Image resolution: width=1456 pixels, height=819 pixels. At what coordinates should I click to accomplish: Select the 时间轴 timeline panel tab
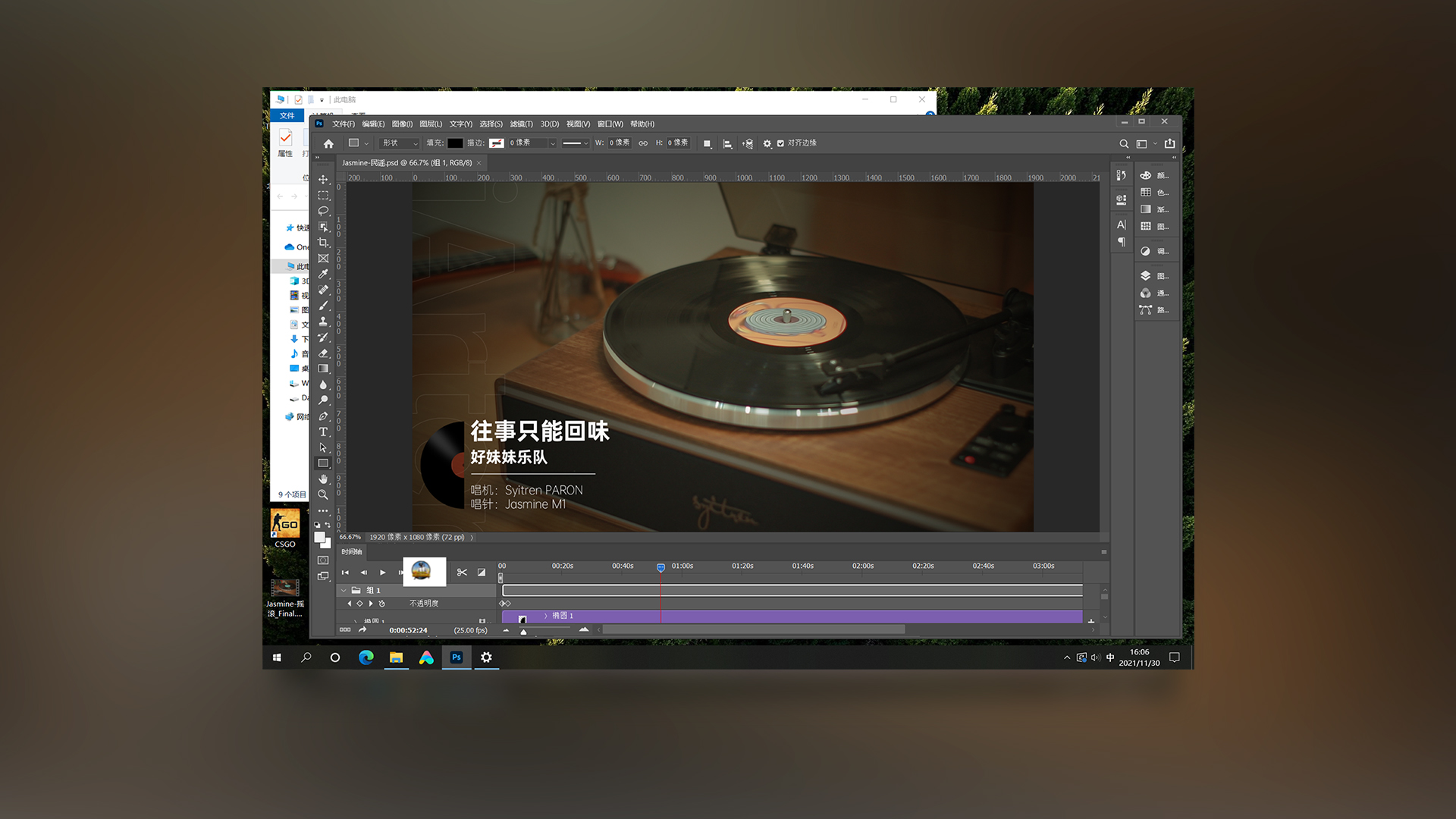tap(352, 552)
